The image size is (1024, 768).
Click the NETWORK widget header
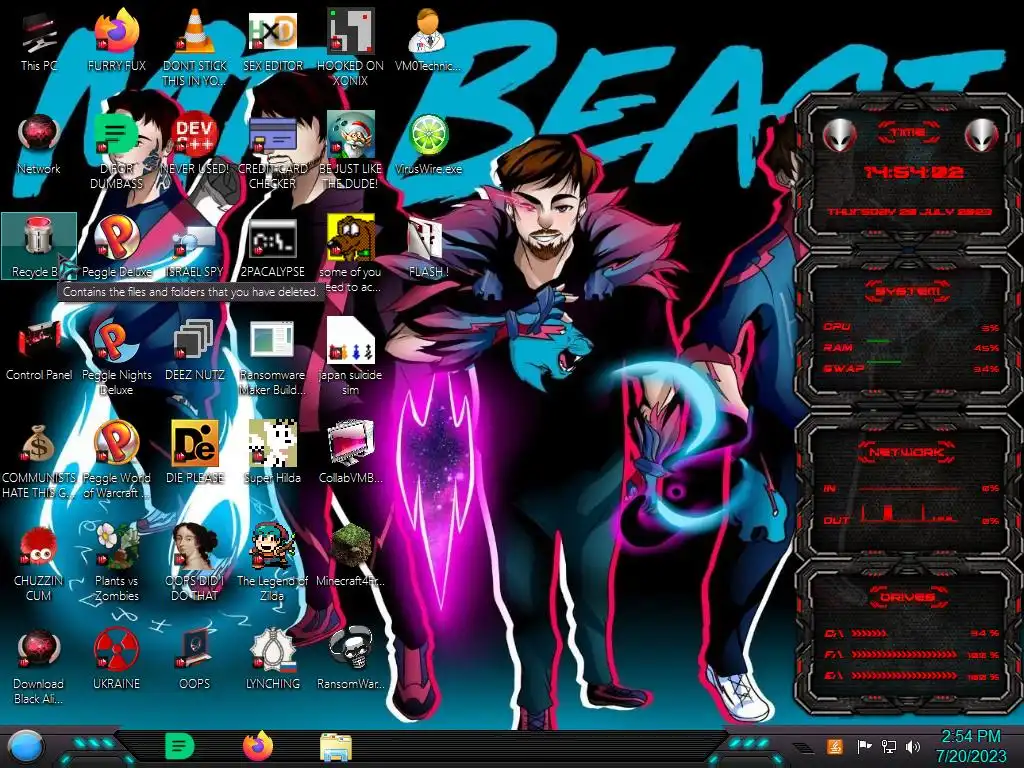tap(908, 452)
